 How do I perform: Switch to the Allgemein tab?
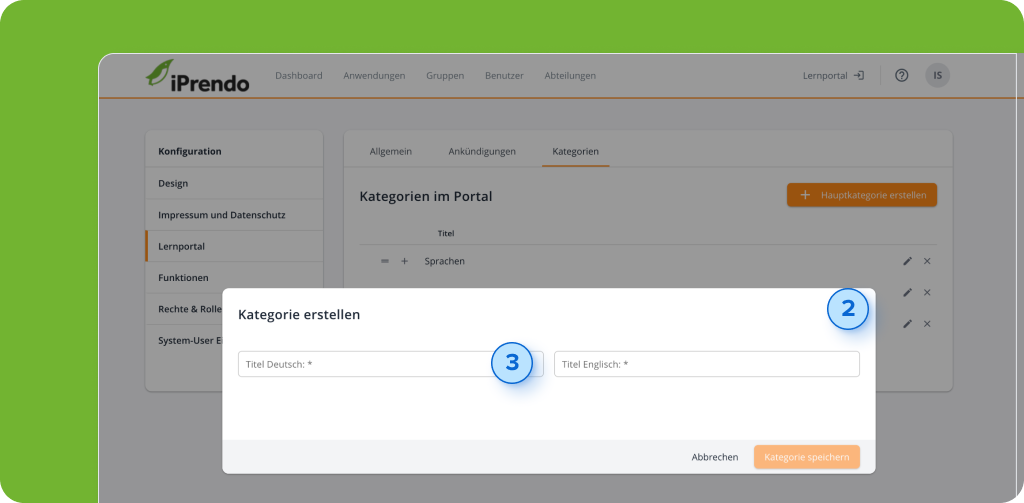tap(390, 151)
